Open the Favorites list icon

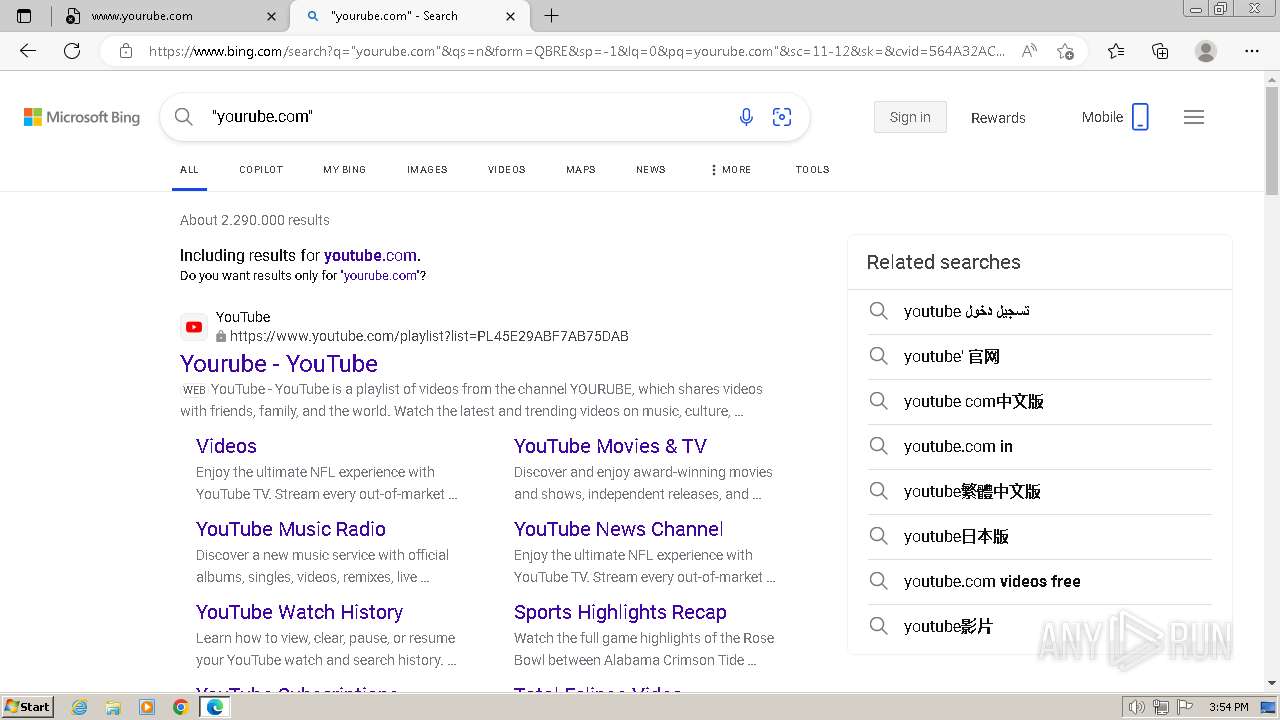pyautogui.click(x=1116, y=51)
